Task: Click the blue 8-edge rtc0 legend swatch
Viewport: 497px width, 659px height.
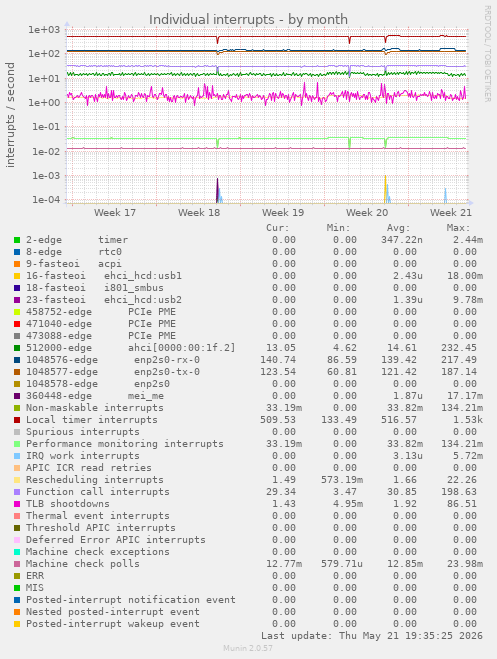Action: 17,252
